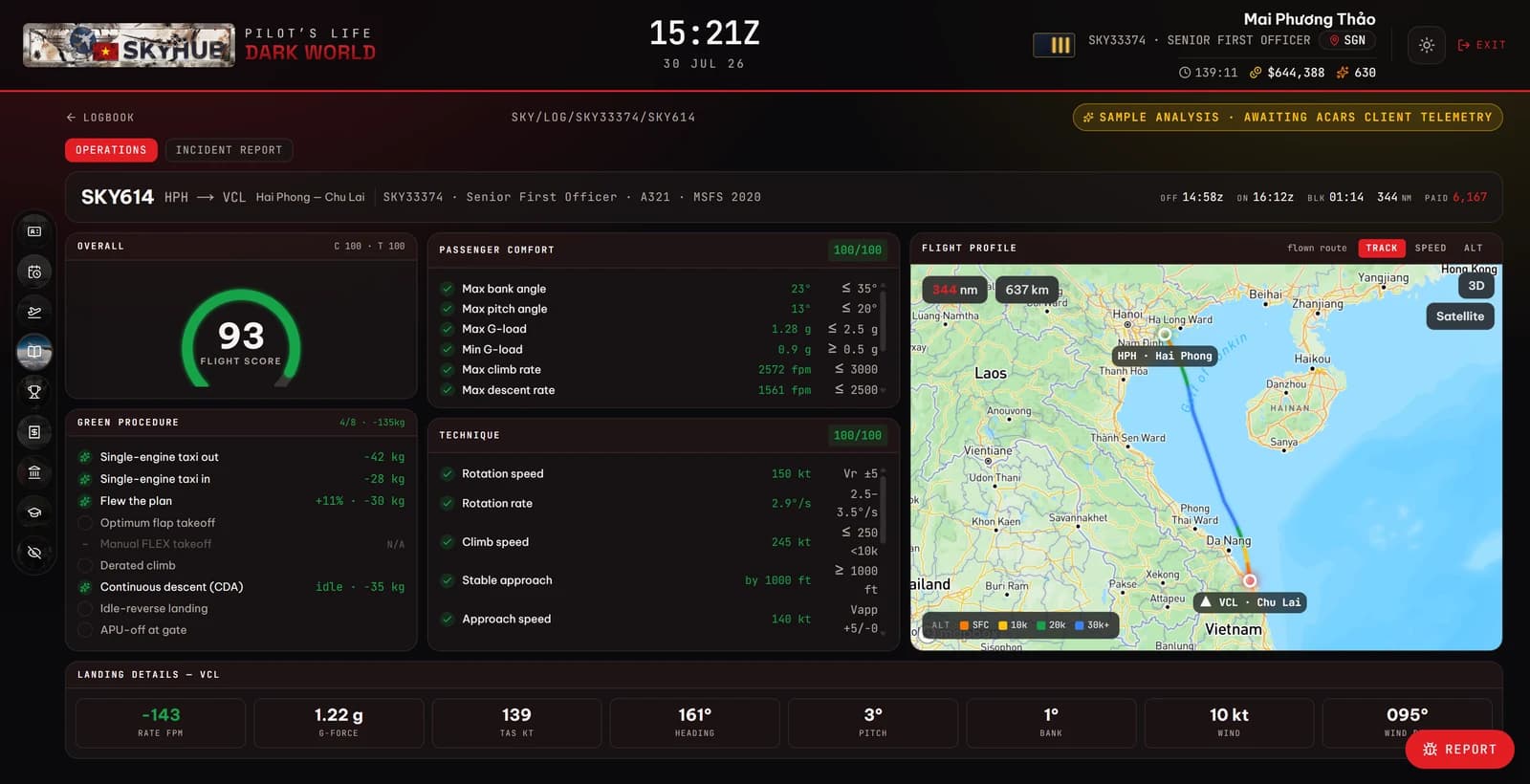This screenshot has width=1530, height=784.
Task: Click the -143 rate FPM landing card
Action: click(161, 723)
